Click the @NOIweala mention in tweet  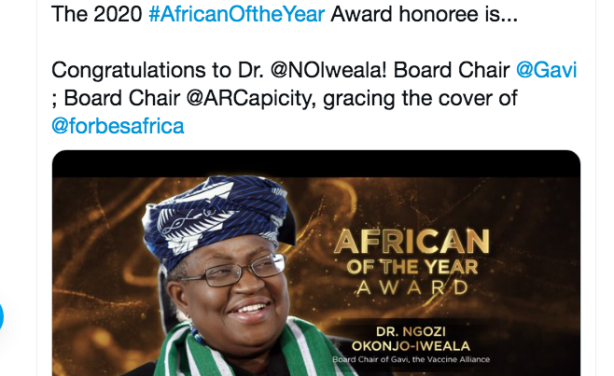tap(329, 70)
